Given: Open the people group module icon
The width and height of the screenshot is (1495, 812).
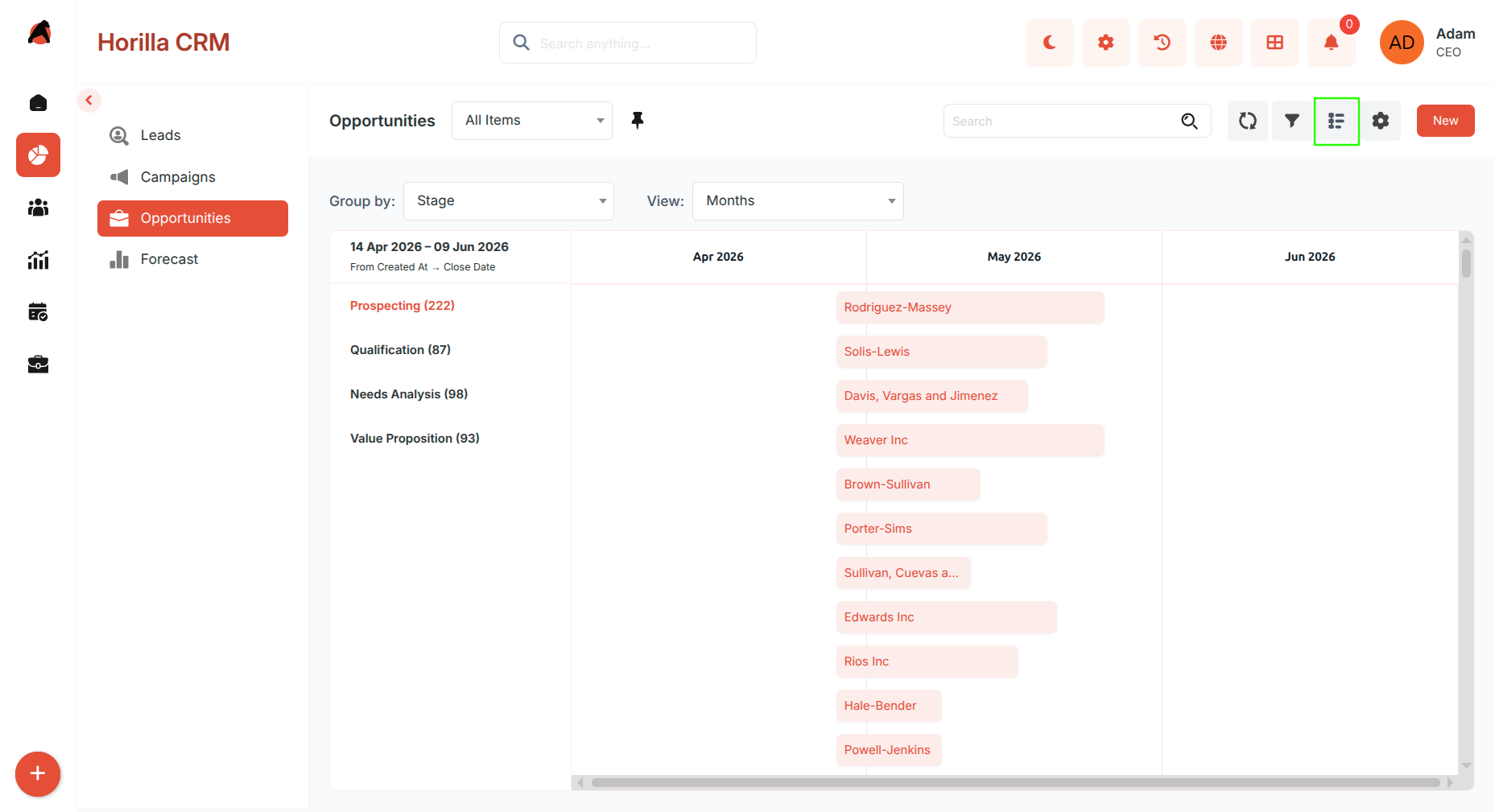Looking at the screenshot, I should coord(38,208).
